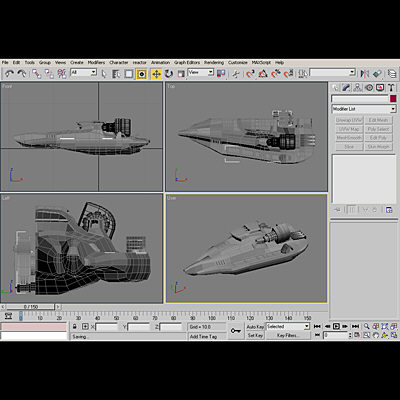Switch to the Create command panel tab
Viewport: 400px width, 400px height.
pos(336,88)
